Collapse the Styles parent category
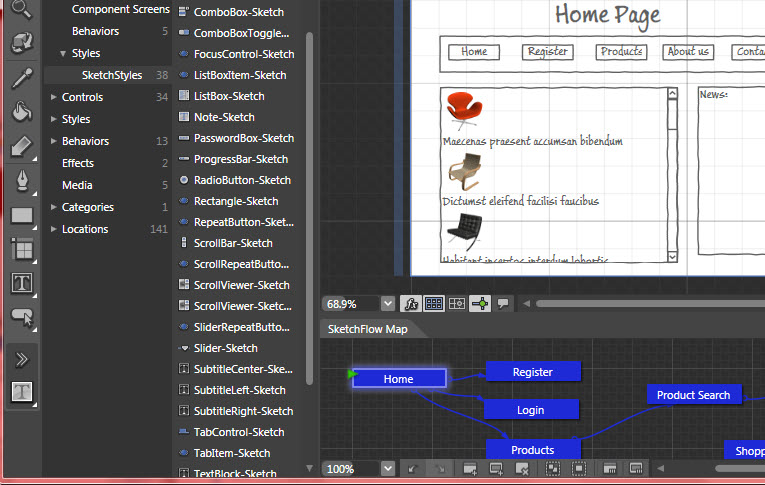 click(64, 54)
